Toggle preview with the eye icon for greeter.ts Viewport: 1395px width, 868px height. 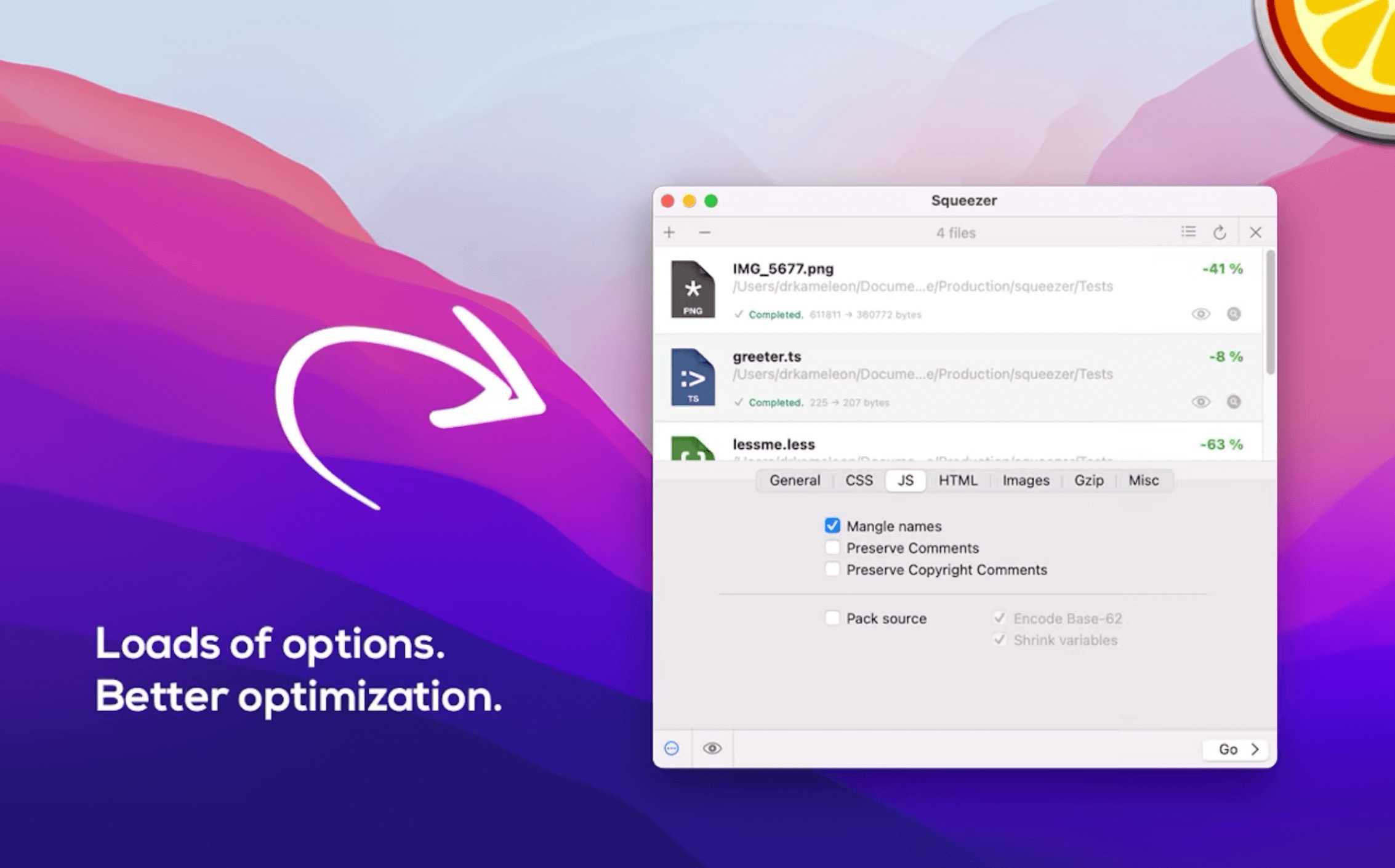tap(1200, 401)
